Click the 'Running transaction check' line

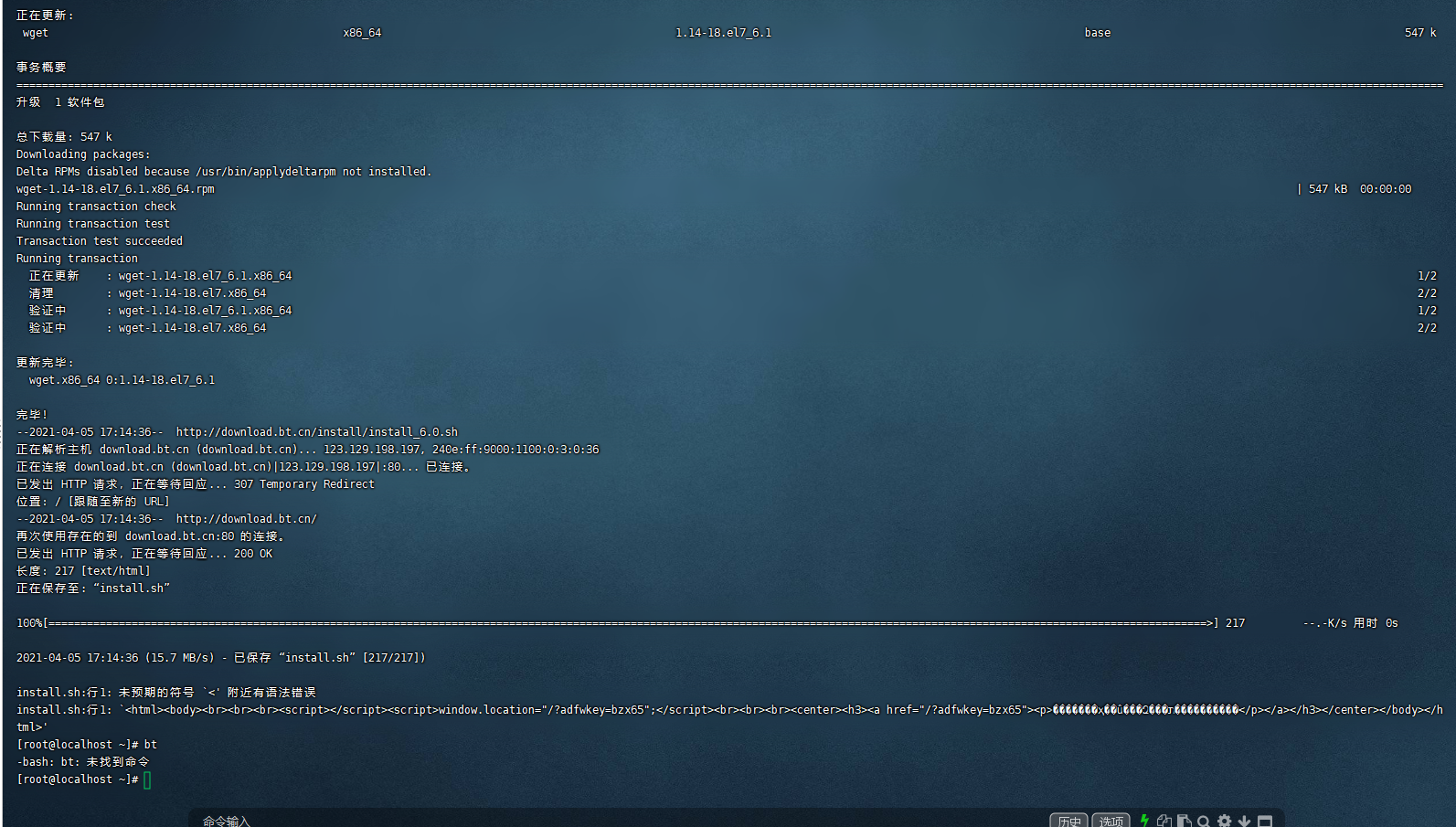96,207
